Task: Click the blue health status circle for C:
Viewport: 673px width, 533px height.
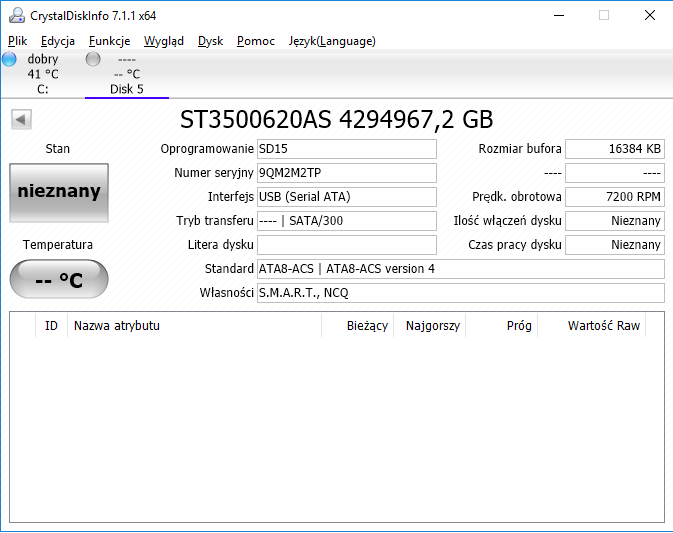Action: [9, 59]
